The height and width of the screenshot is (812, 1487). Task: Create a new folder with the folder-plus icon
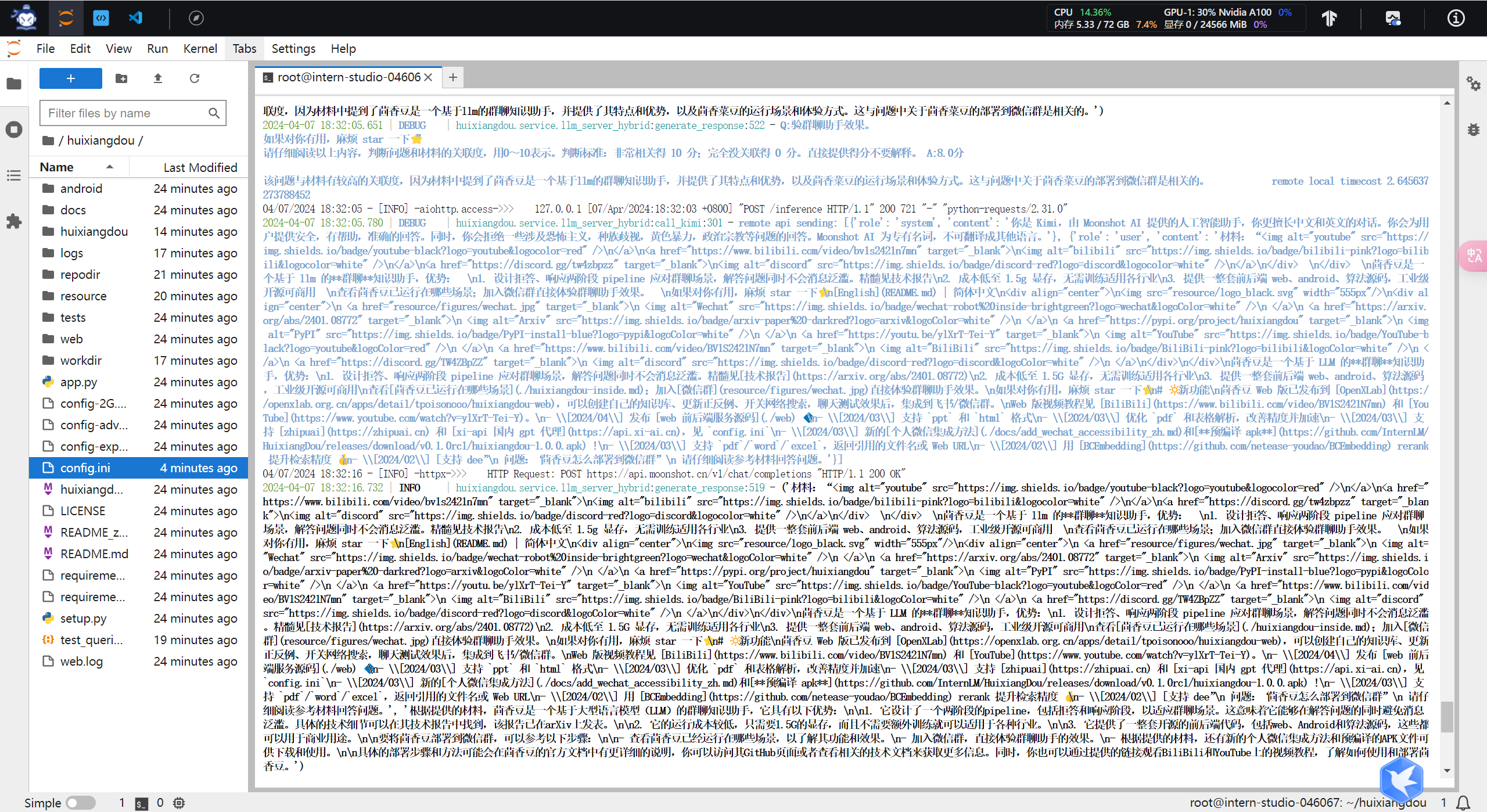tap(121, 78)
